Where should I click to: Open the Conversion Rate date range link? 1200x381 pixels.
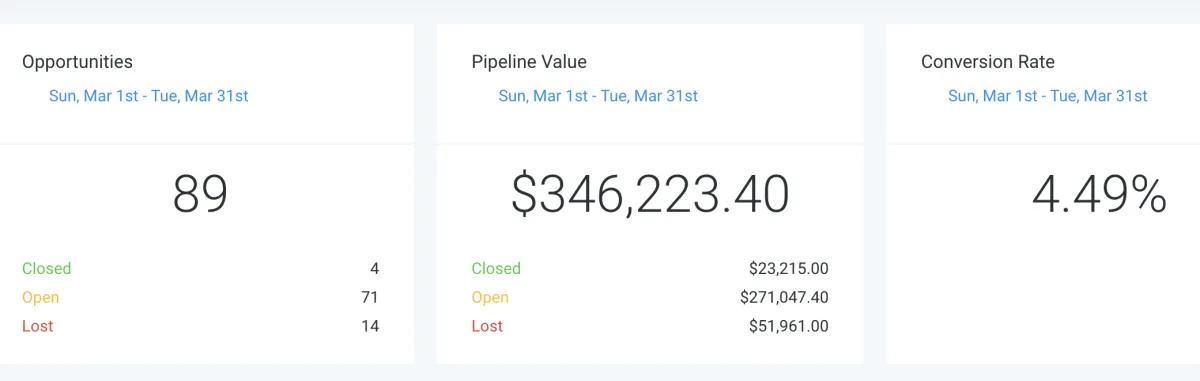coord(1047,96)
